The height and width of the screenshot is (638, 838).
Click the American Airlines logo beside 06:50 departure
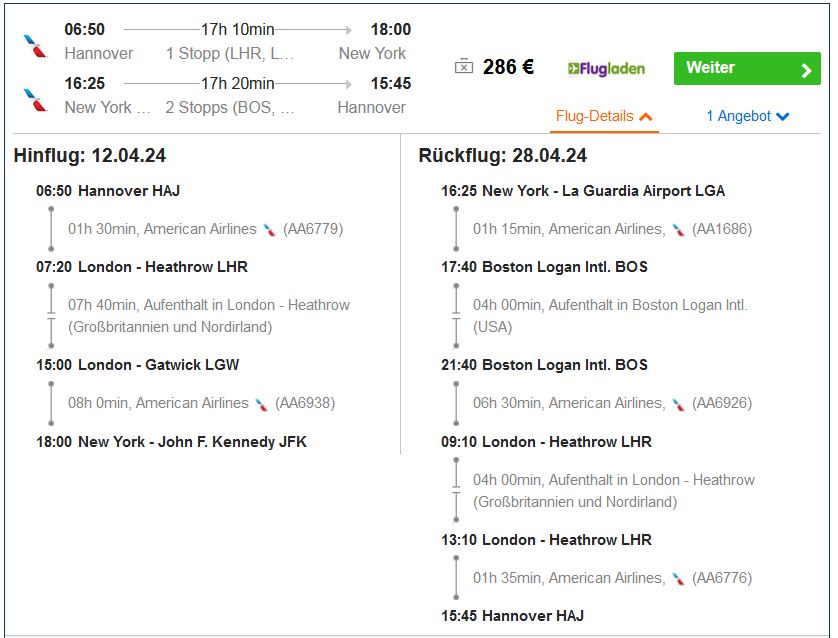pos(36,46)
